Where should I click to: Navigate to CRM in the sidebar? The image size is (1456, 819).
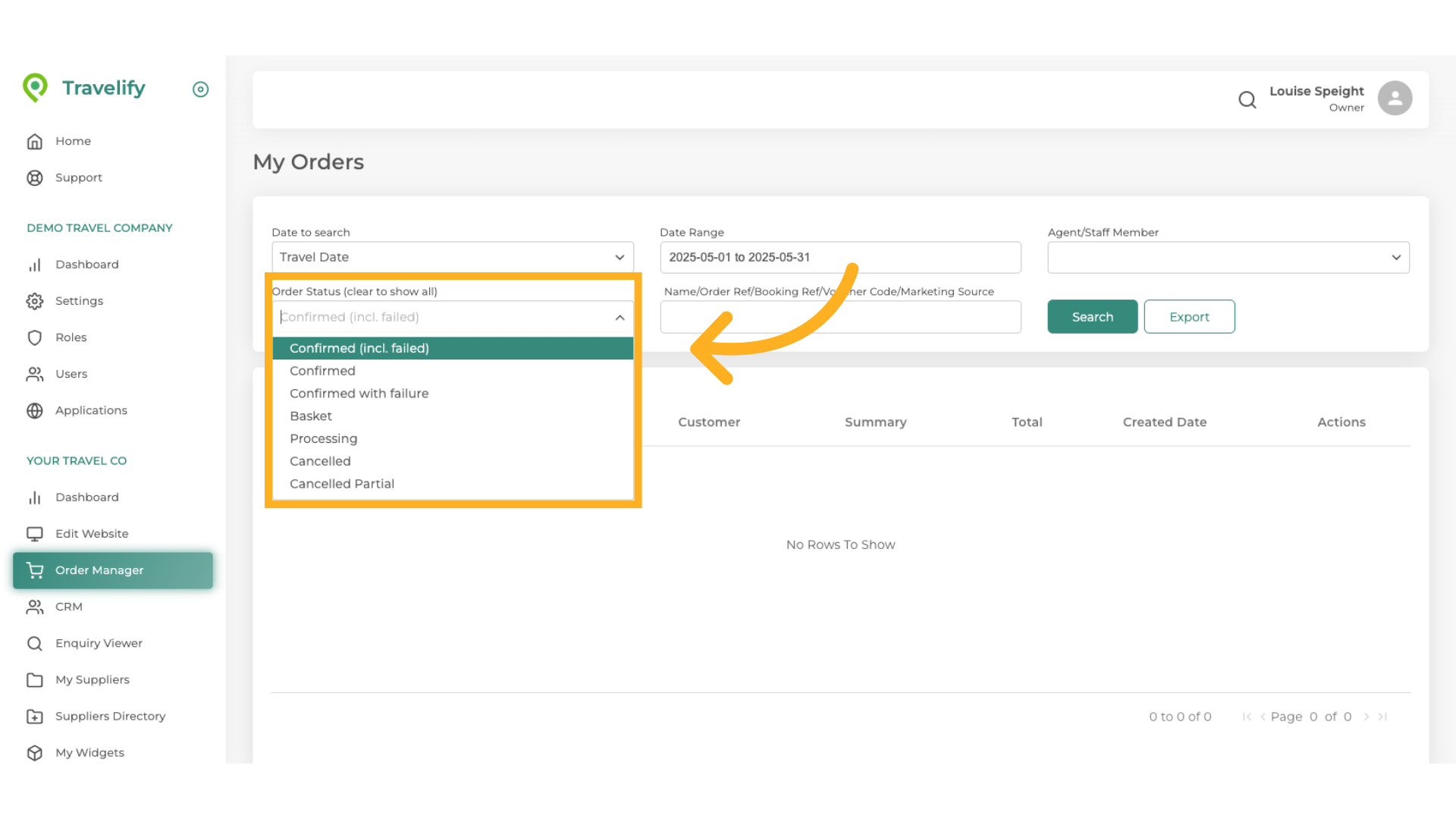click(35, 607)
